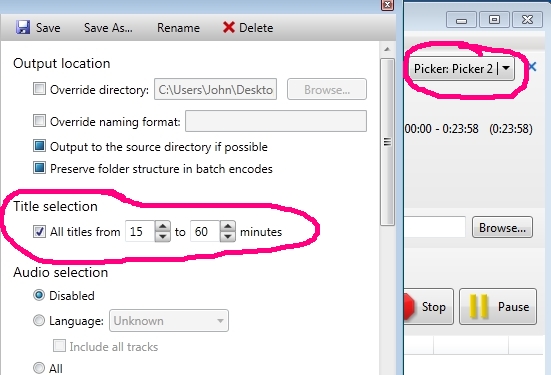Toggle Preserve folder structure in batch encodes

(39, 168)
